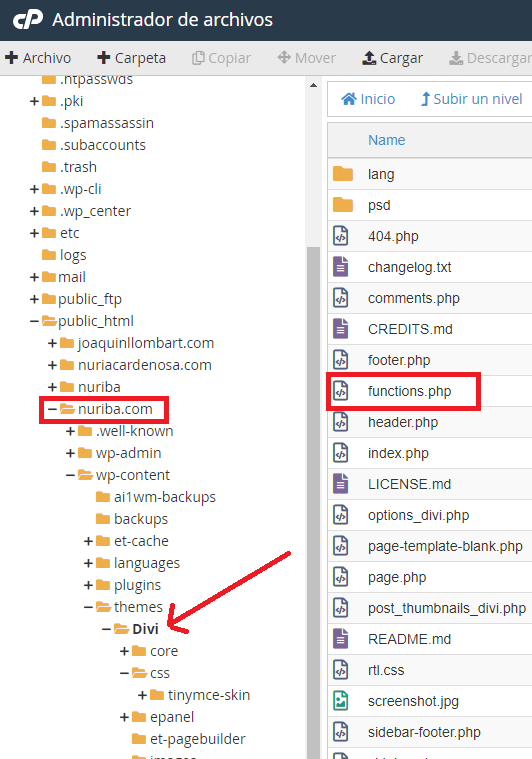This screenshot has height=759, width=532.
Task: Expand the joaquinllombart.com folder
Action: 52,343
